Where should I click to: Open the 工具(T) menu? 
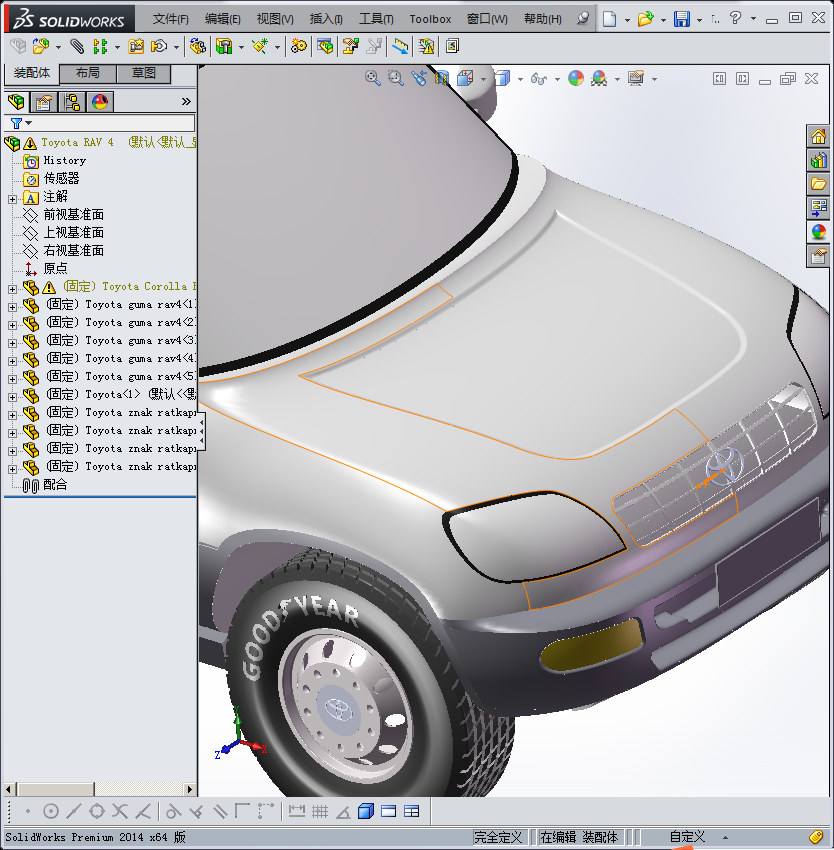point(376,19)
